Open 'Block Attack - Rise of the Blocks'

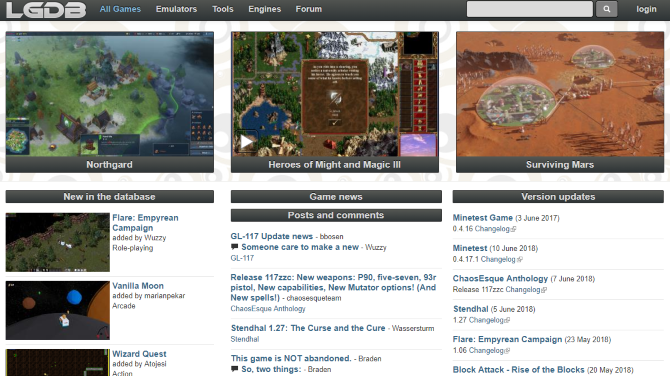(x=519, y=370)
